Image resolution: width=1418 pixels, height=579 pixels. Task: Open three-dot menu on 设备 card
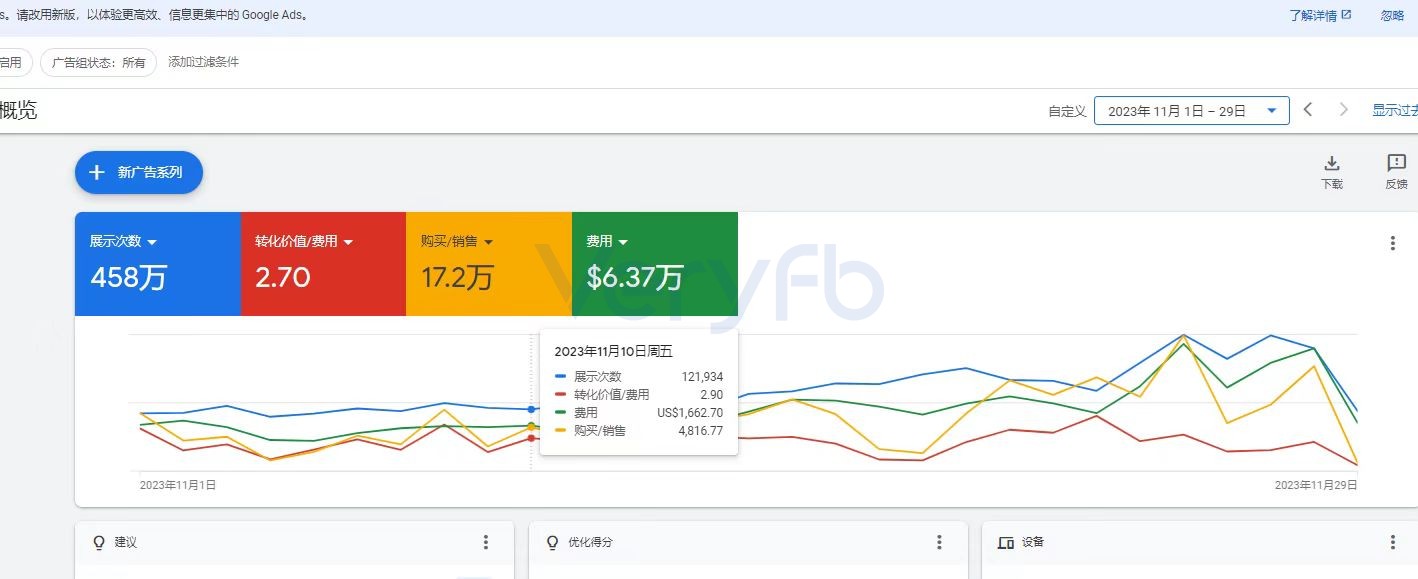[x=1392, y=542]
